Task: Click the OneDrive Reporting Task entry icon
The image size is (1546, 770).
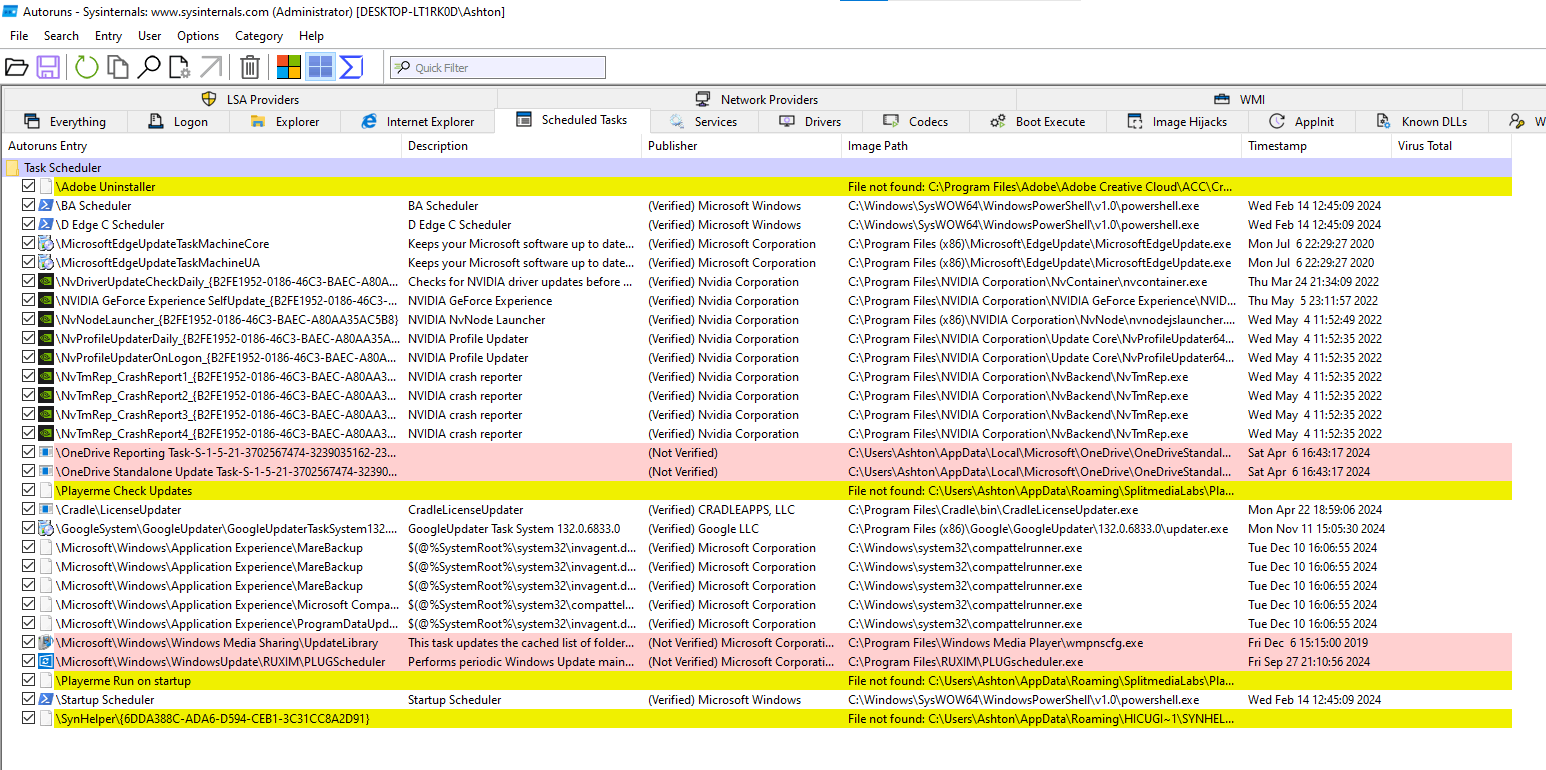Action: click(46, 453)
